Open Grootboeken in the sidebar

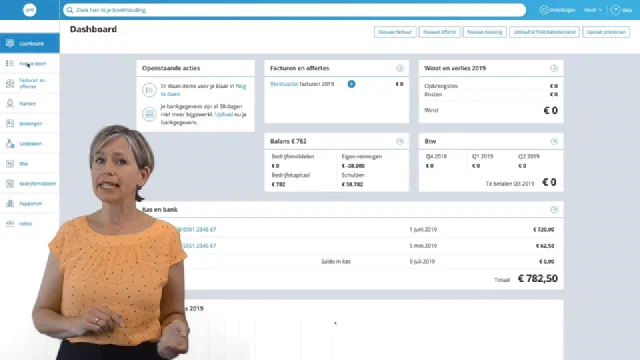click(x=29, y=143)
